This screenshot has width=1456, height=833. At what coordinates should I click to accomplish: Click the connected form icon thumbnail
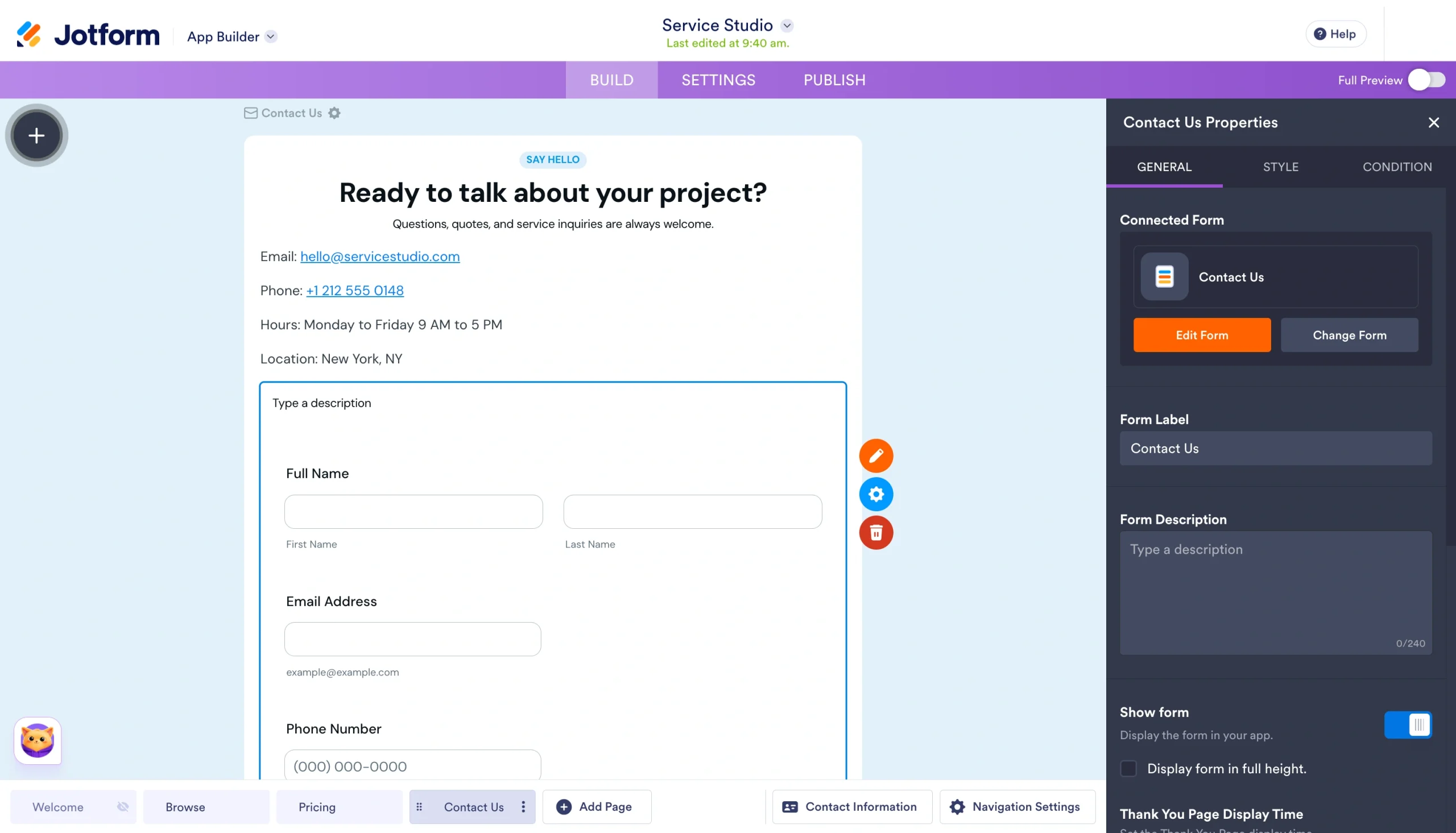(x=1164, y=277)
